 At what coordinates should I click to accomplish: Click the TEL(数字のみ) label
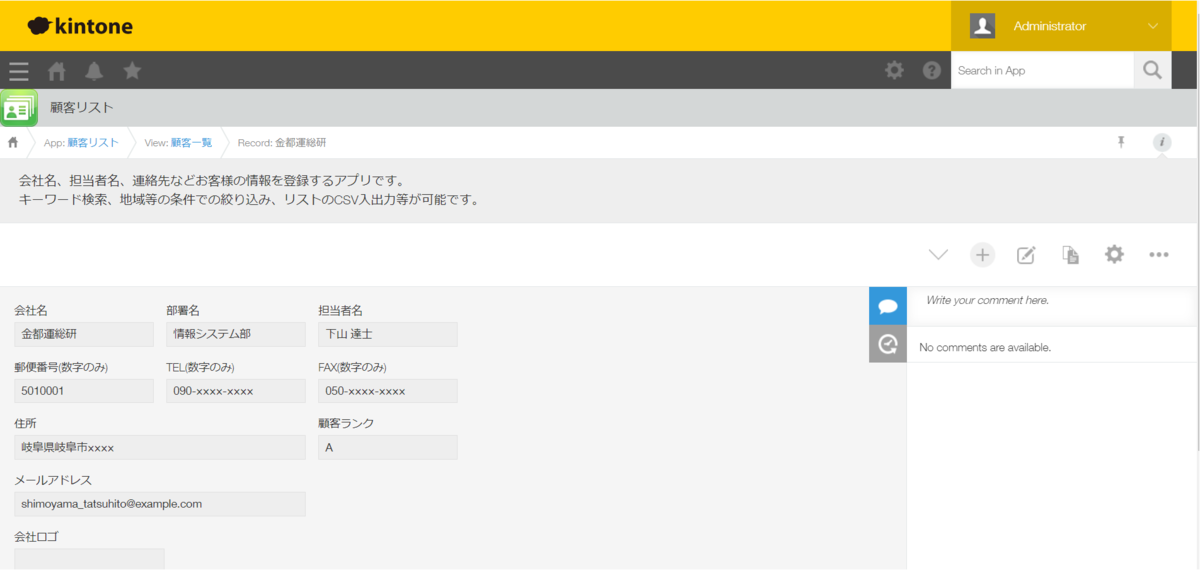(x=200, y=367)
